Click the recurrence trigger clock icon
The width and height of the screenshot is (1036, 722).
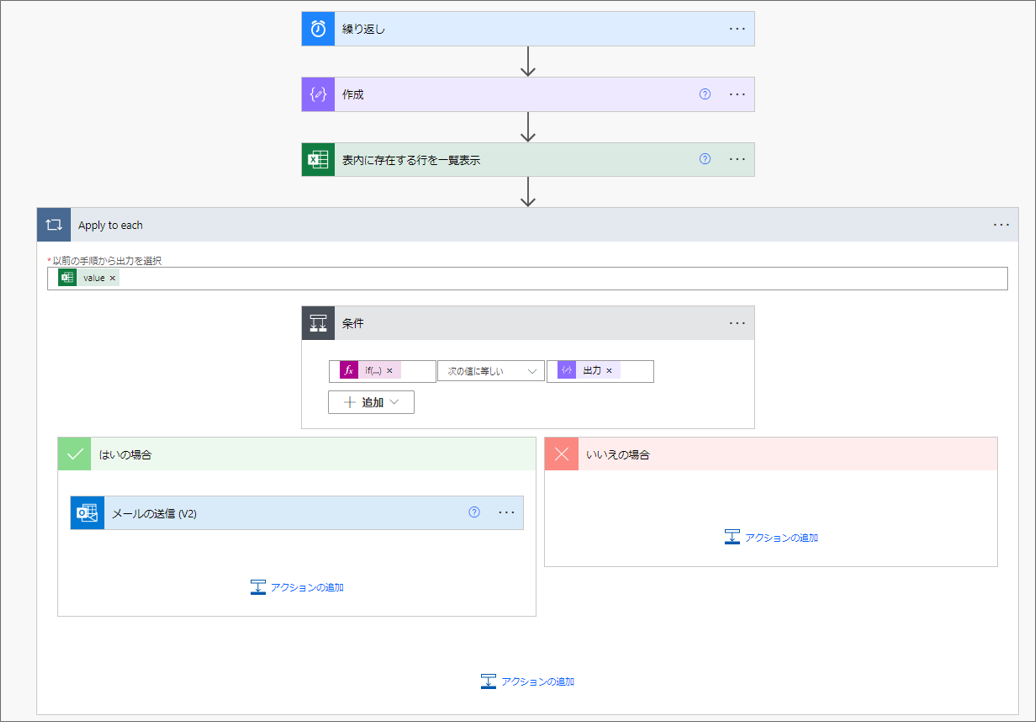point(318,29)
